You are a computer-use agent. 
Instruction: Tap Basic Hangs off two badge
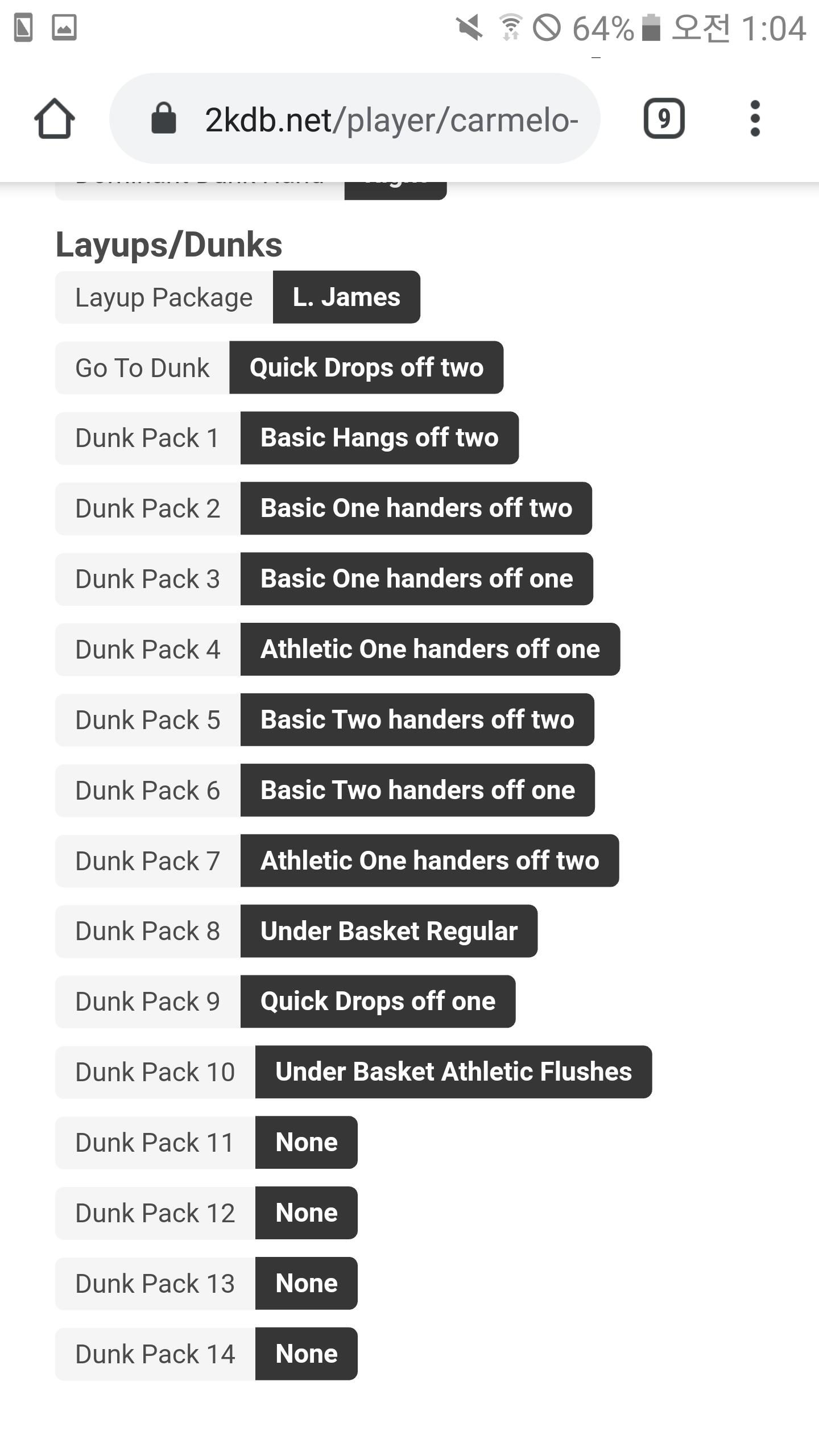coord(379,438)
